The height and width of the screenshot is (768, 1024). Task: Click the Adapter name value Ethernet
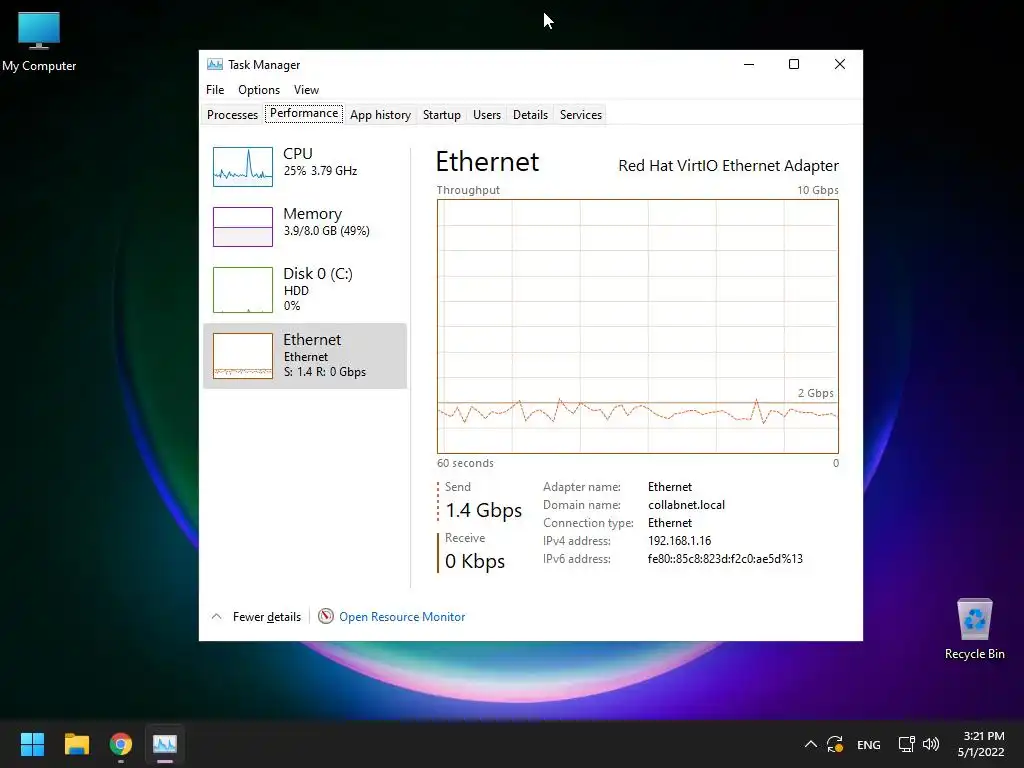click(x=669, y=487)
